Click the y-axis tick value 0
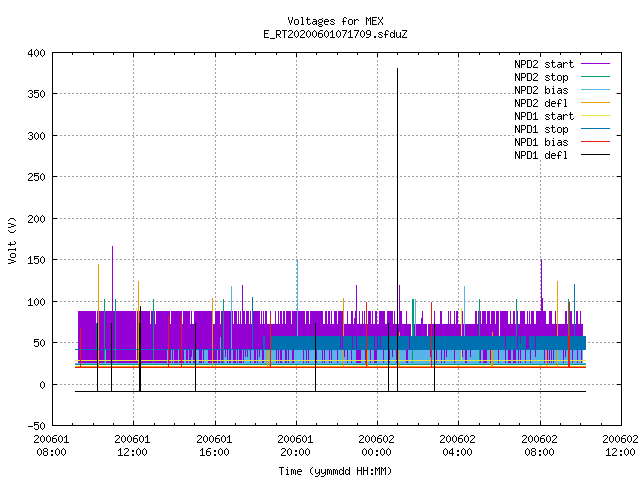Image resolution: width=640 pixels, height=480 pixels. (x=42, y=385)
